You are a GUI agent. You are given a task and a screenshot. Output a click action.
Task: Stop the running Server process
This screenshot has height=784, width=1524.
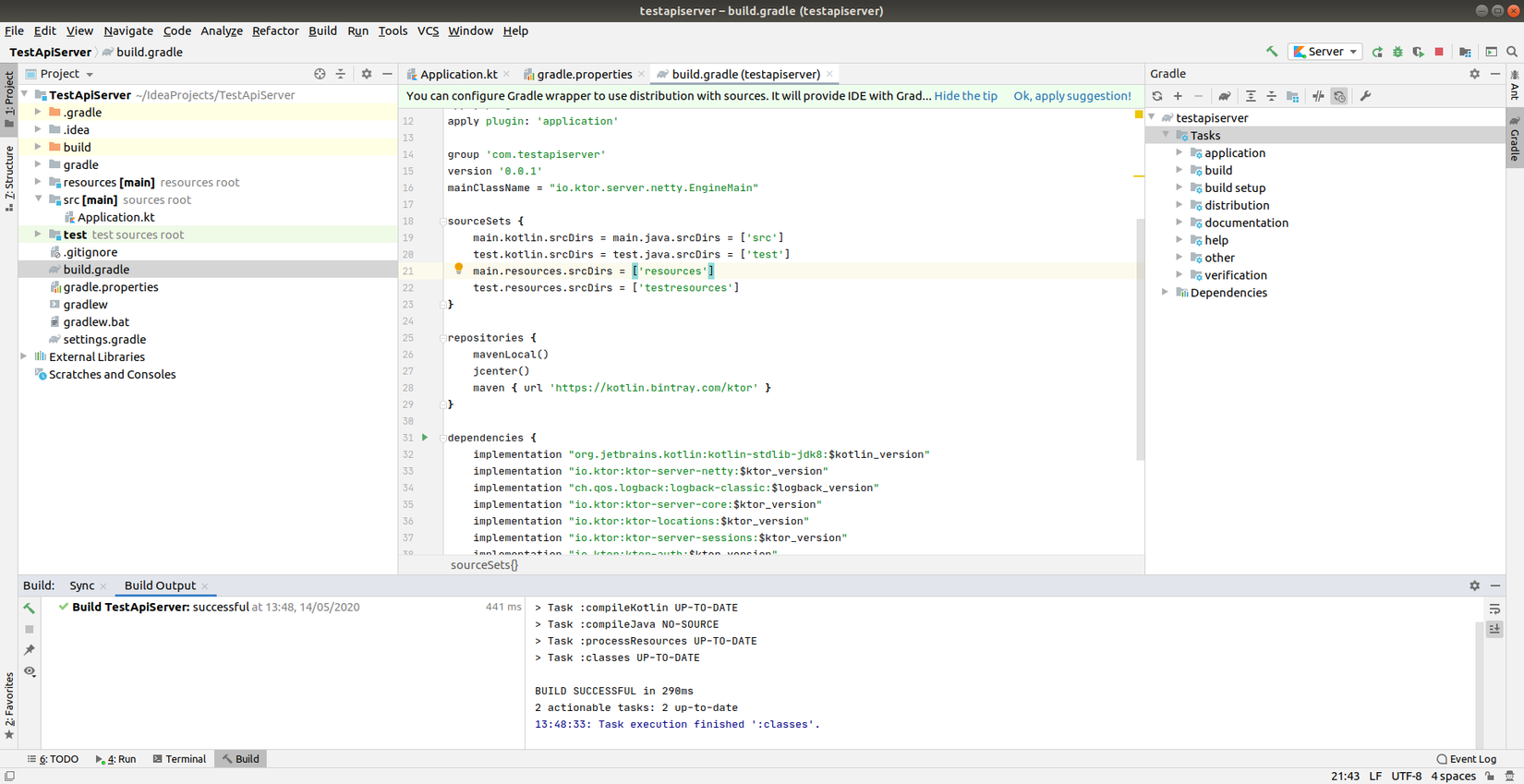pos(1439,52)
